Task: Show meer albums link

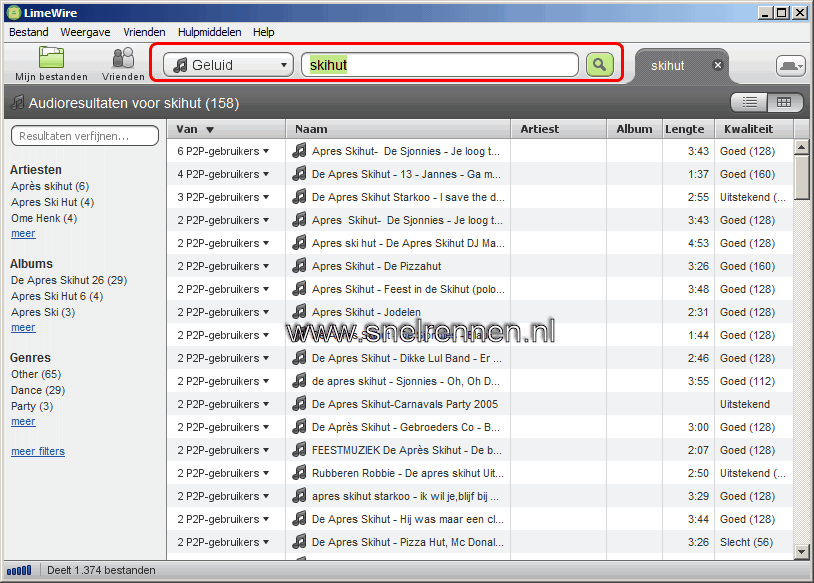Action: [23, 328]
